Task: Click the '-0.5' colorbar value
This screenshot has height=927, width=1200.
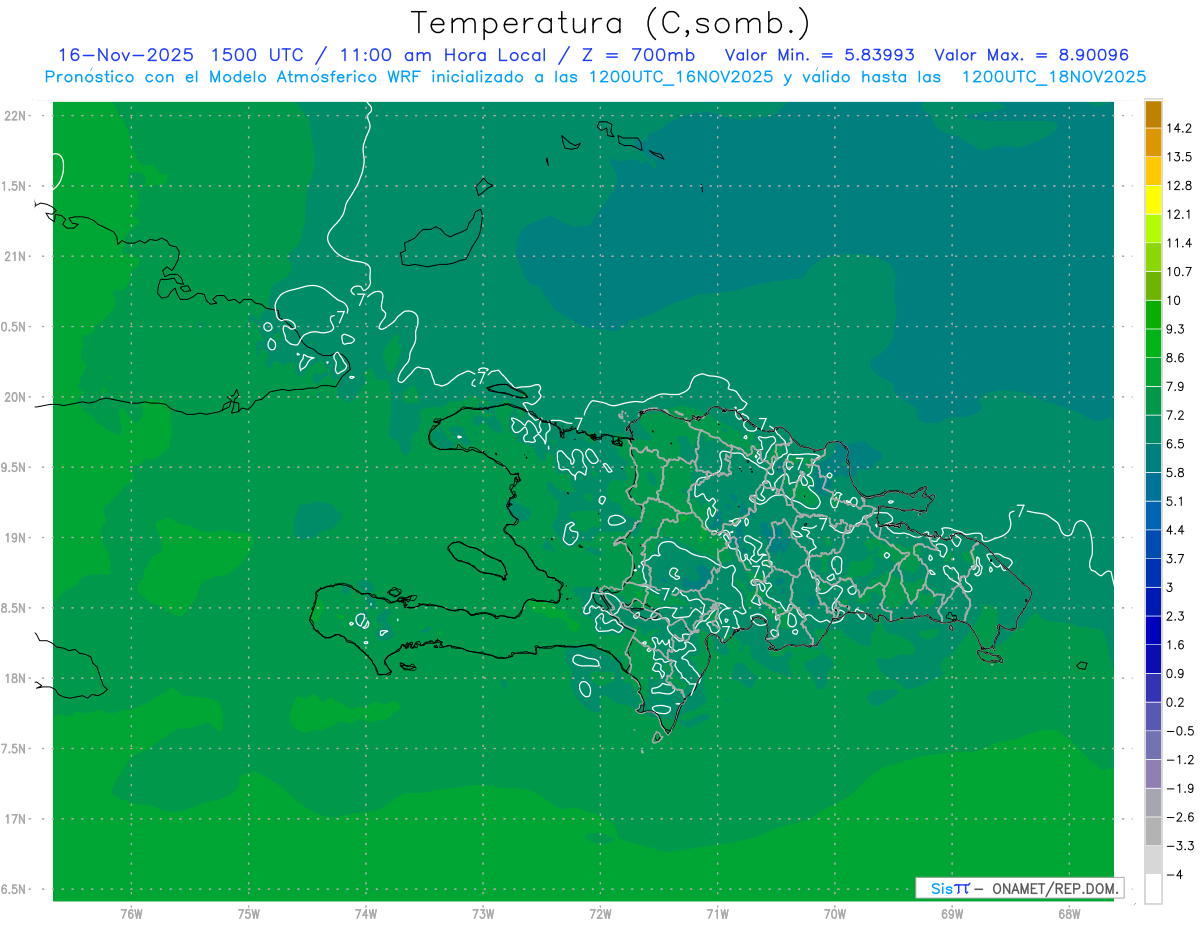Action: [x=1179, y=731]
